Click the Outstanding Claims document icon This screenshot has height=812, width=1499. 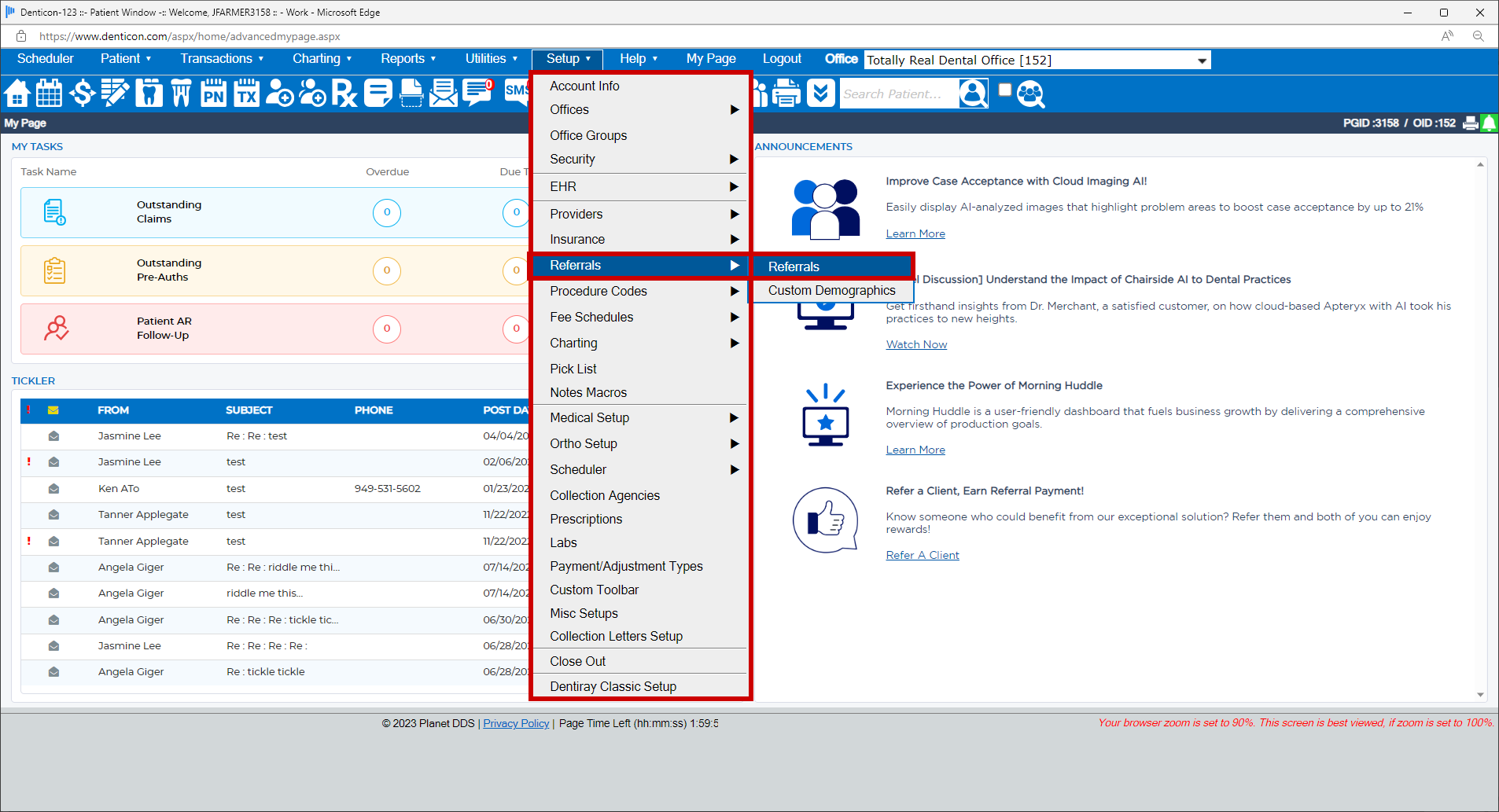54,212
